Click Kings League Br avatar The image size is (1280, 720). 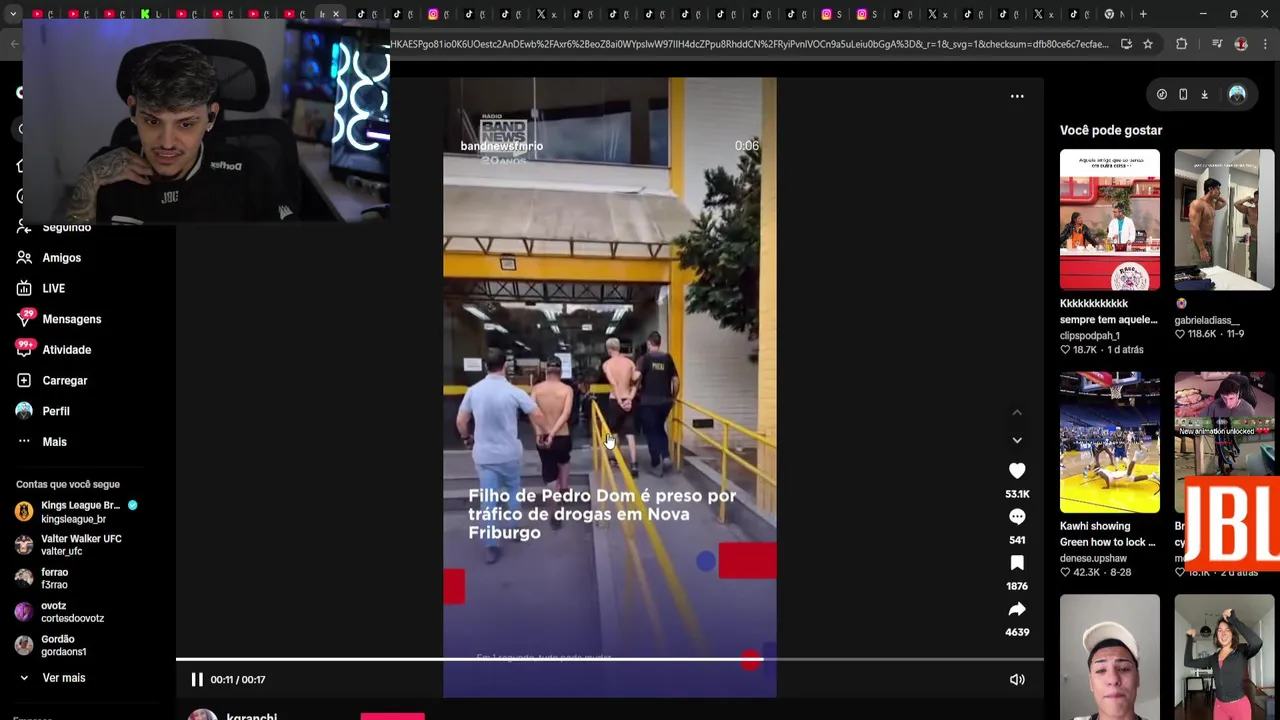pos(24,512)
